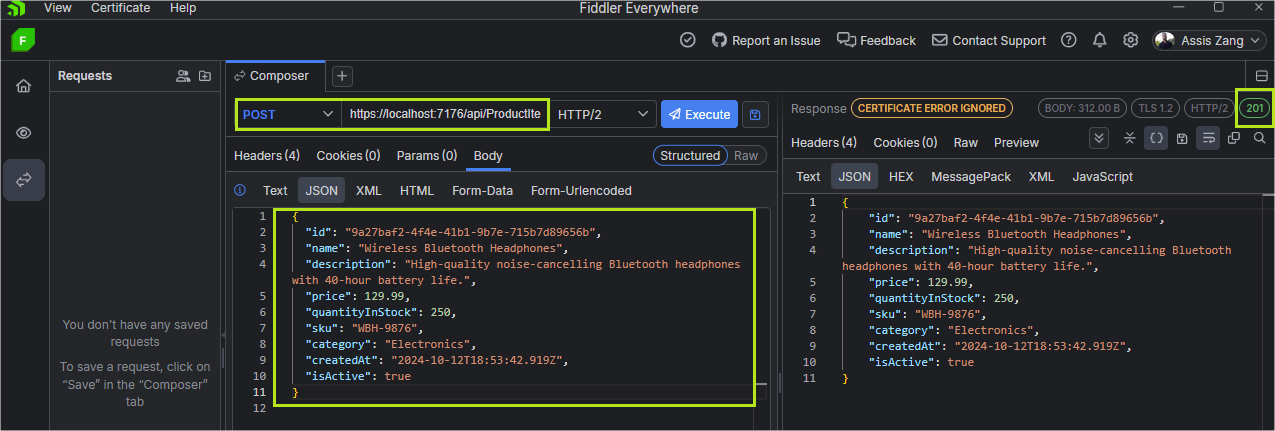Click the body info circle icon

coord(240,190)
